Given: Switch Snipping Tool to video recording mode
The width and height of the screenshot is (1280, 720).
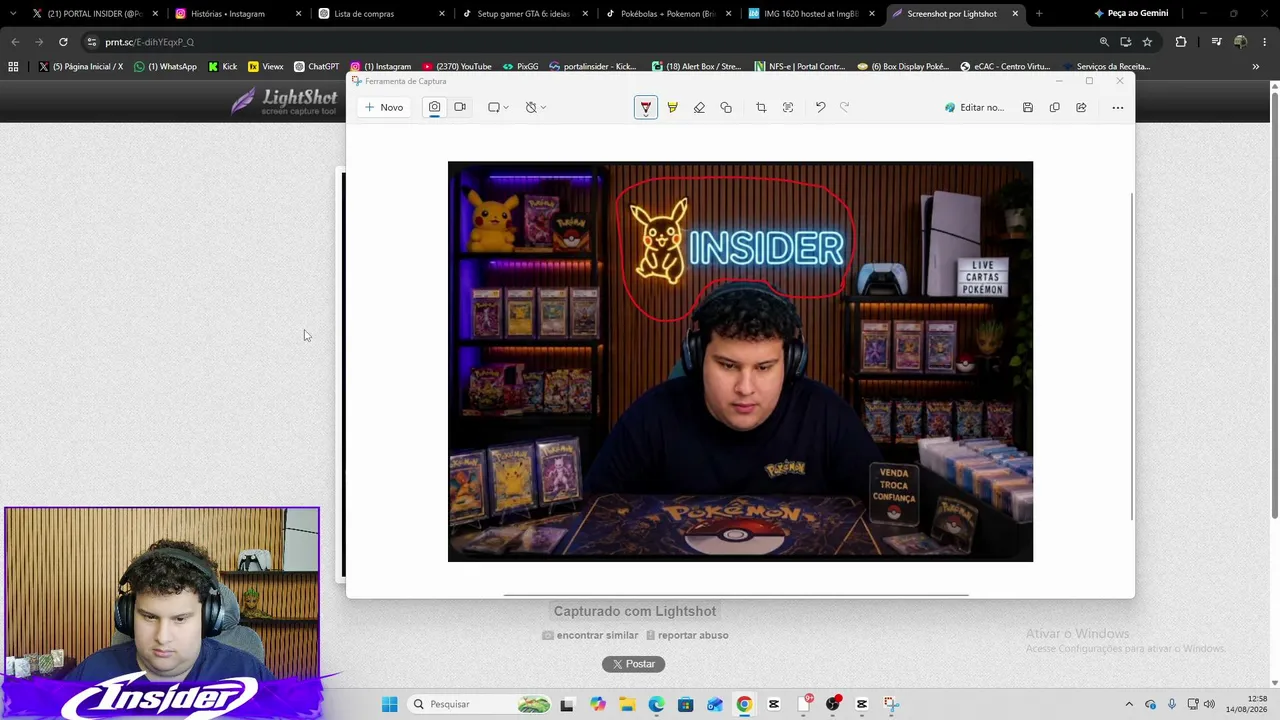Looking at the screenshot, I should point(460,107).
